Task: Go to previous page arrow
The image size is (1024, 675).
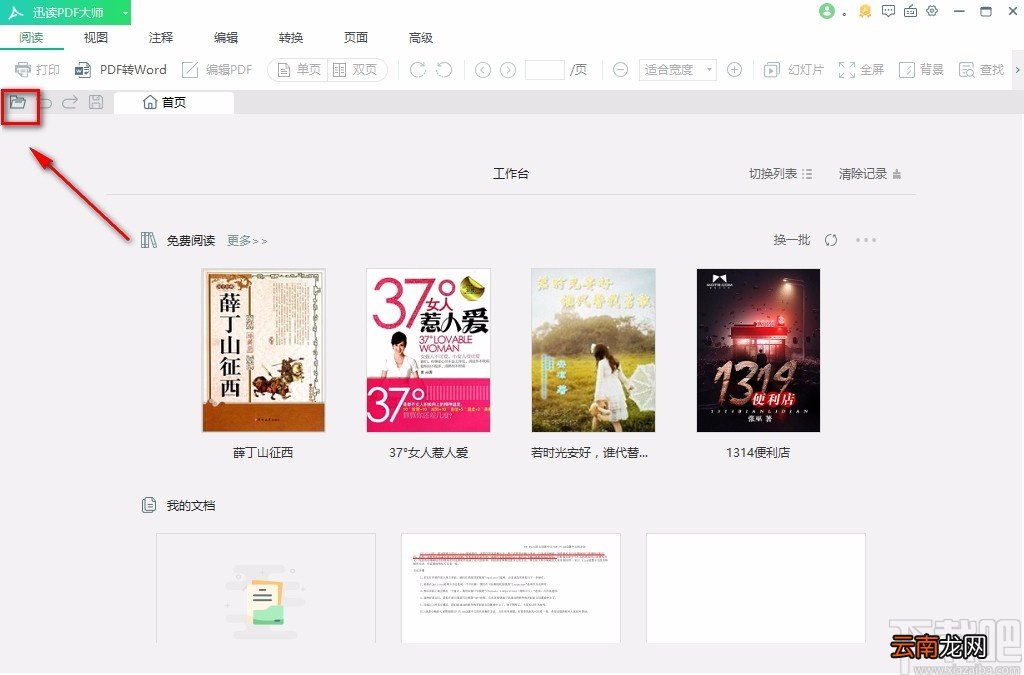Action: [x=483, y=69]
